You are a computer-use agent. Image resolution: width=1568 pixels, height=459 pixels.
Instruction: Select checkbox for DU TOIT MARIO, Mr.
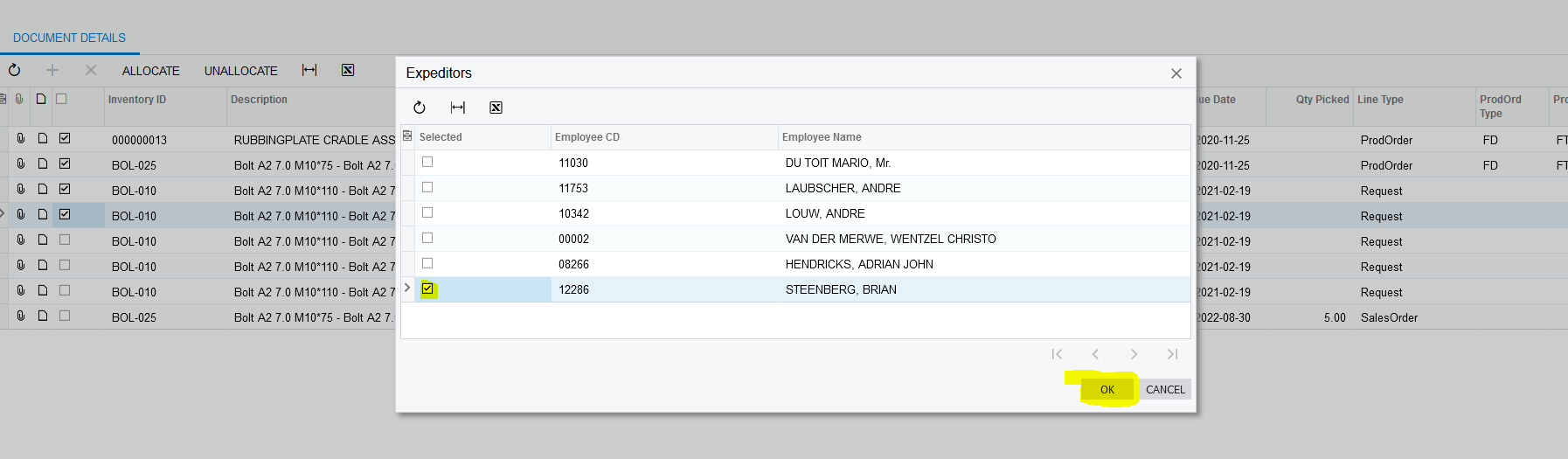point(427,162)
